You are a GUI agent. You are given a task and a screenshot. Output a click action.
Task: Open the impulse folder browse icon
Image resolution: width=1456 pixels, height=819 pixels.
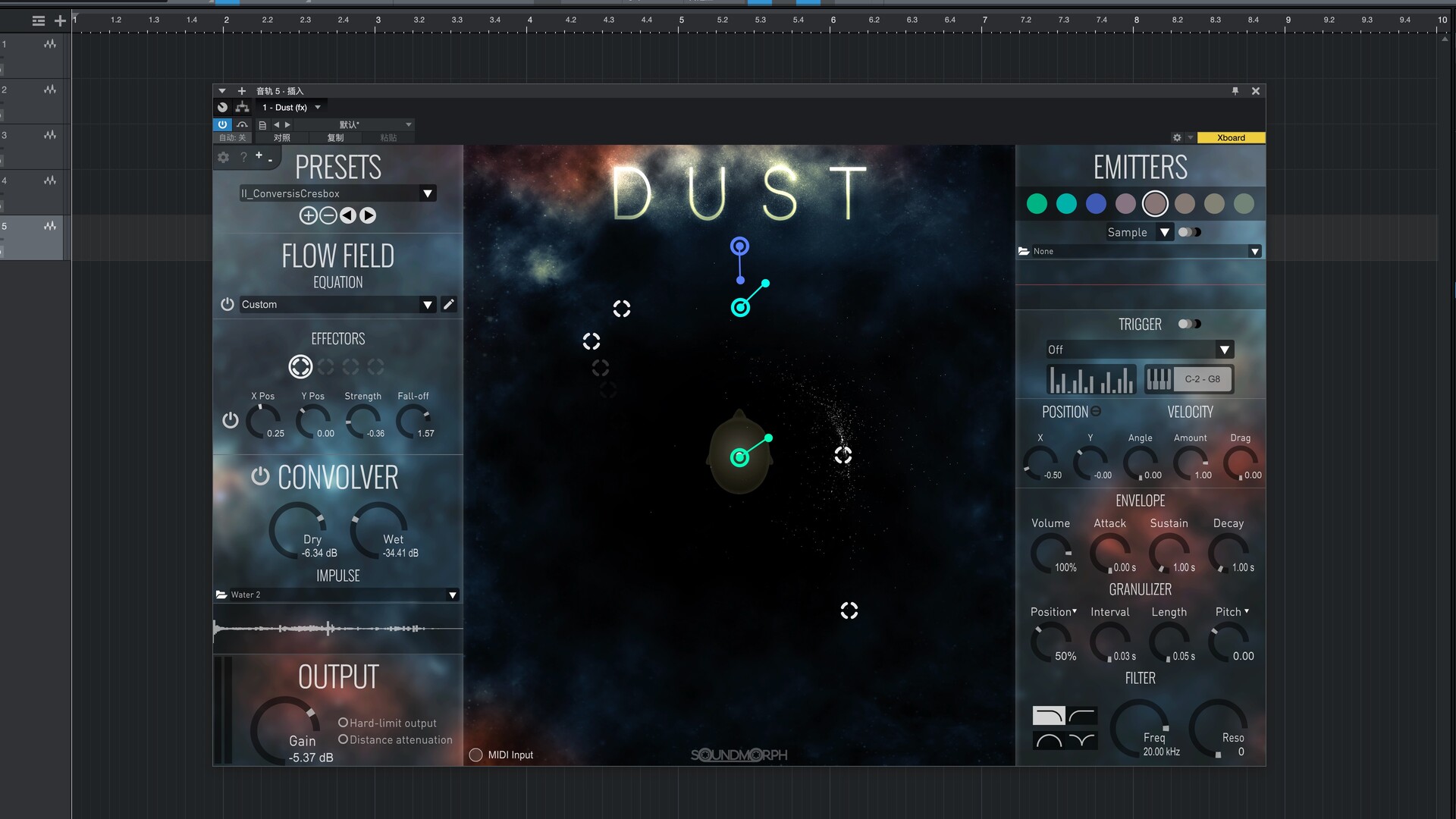(x=221, y=595)
